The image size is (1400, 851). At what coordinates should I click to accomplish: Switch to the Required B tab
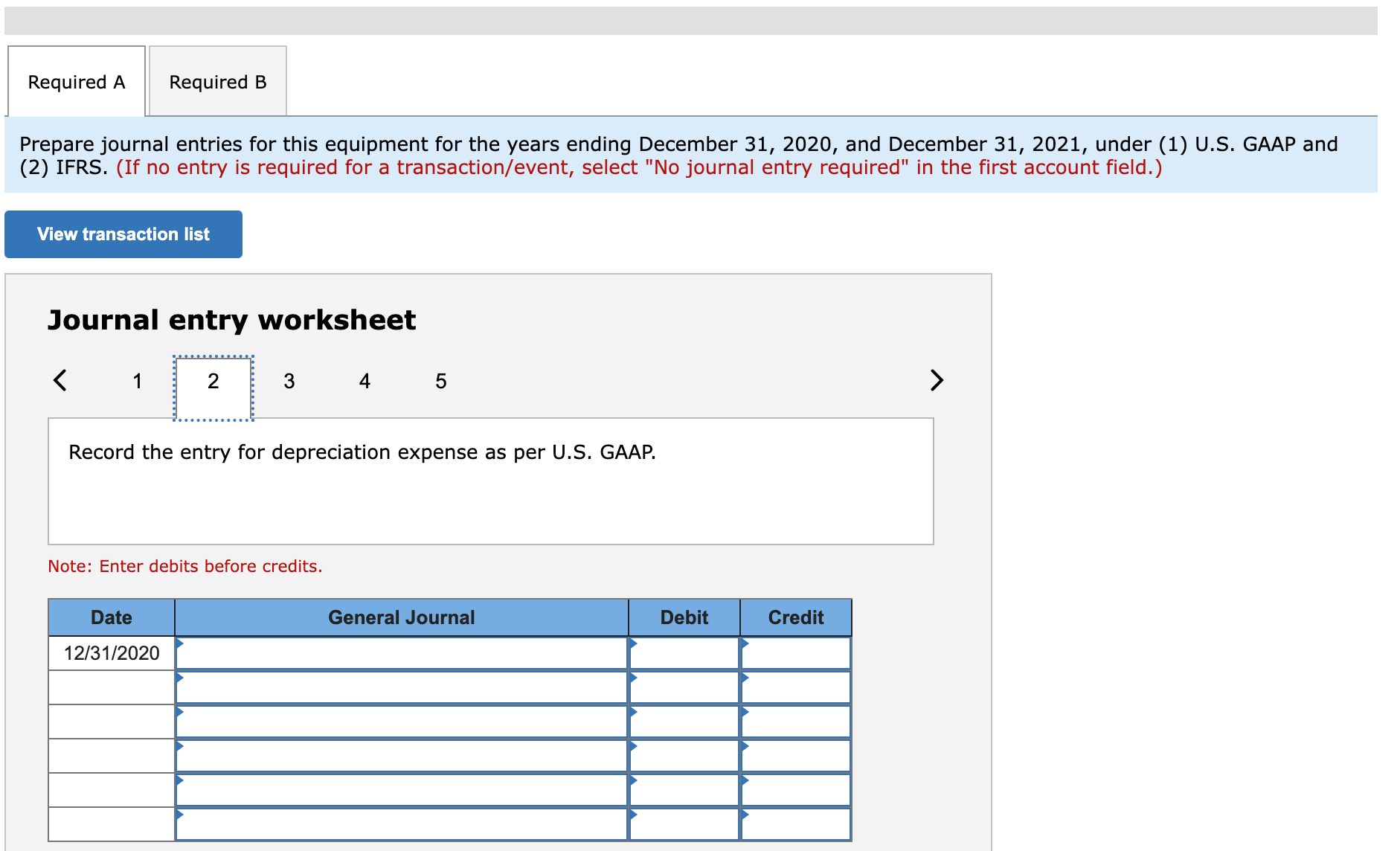coord(216,82)
